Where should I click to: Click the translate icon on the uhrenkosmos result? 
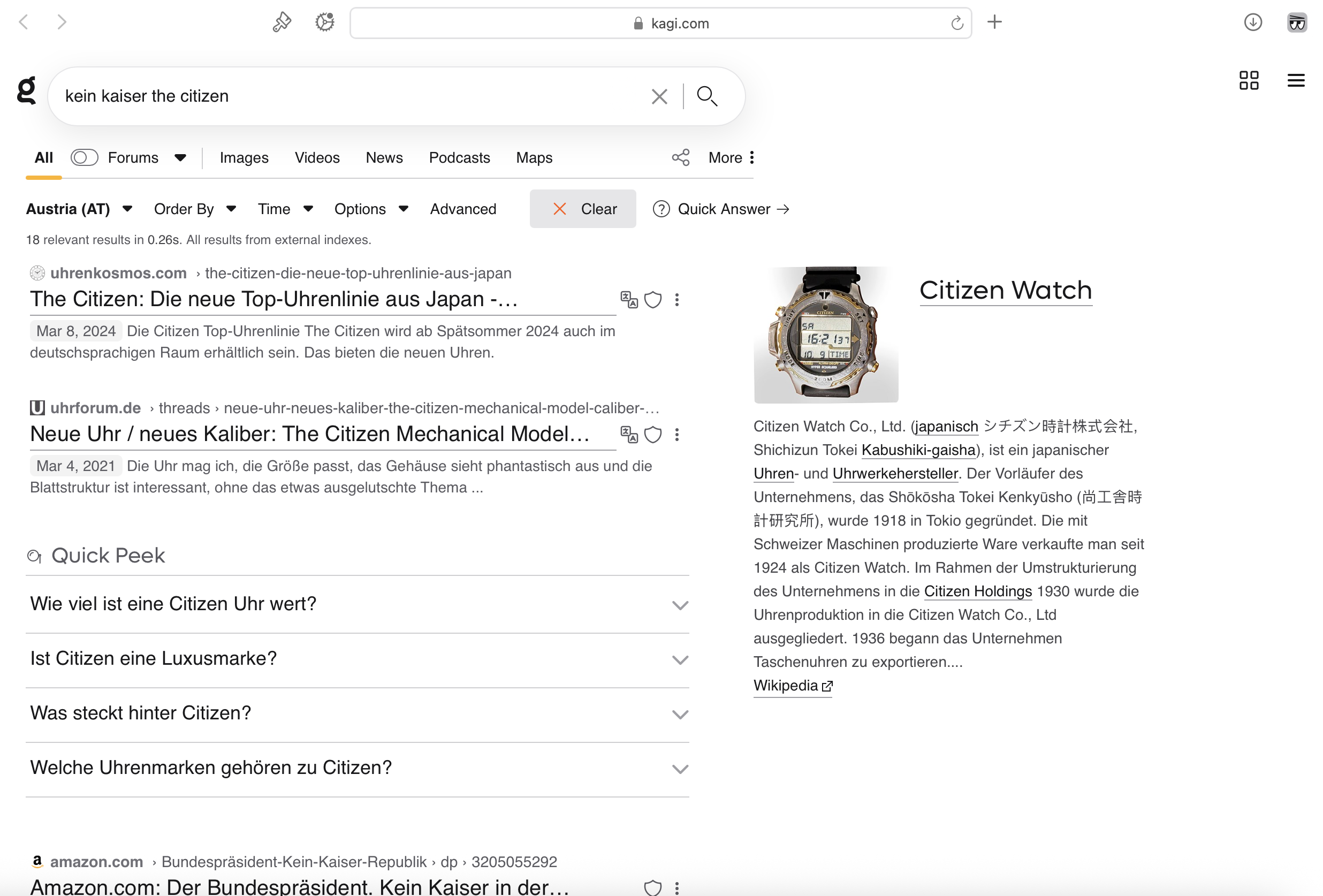tap(628, 299)
